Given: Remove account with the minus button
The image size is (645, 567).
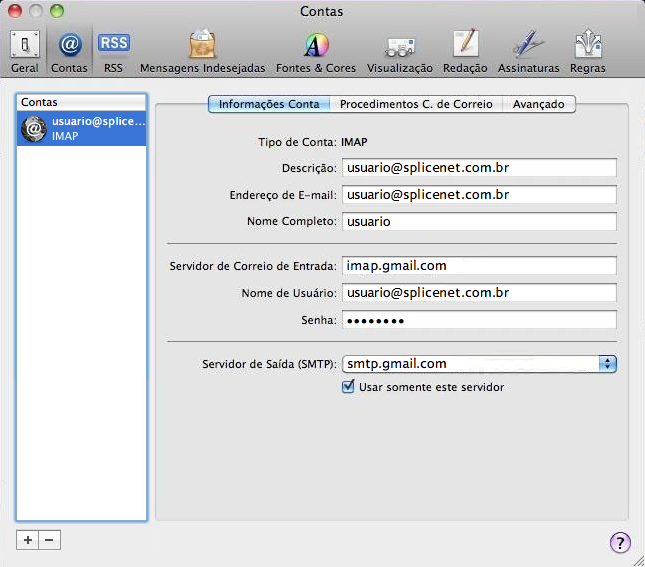Looking at the screenshot, I should pos(49,540).
